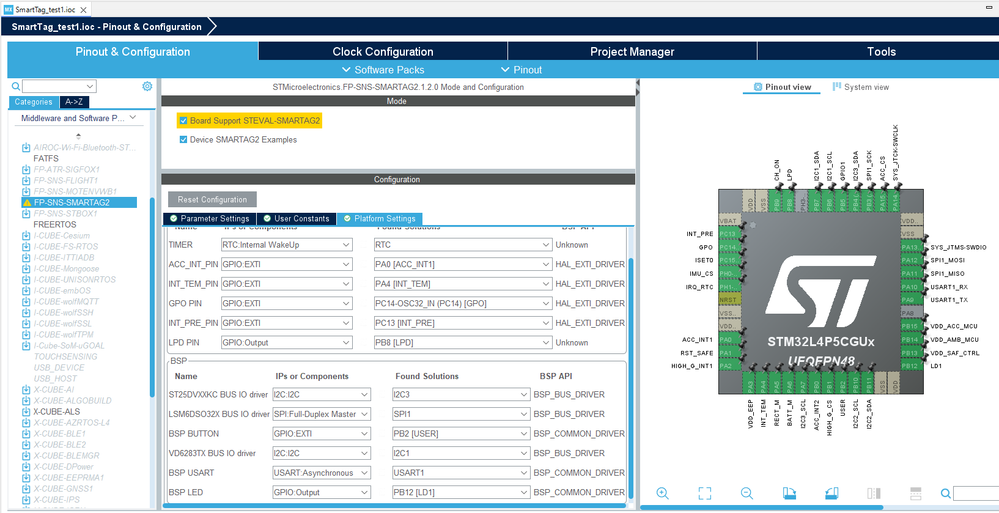Expand Middleware and Software Packs category

coord(78,118)
